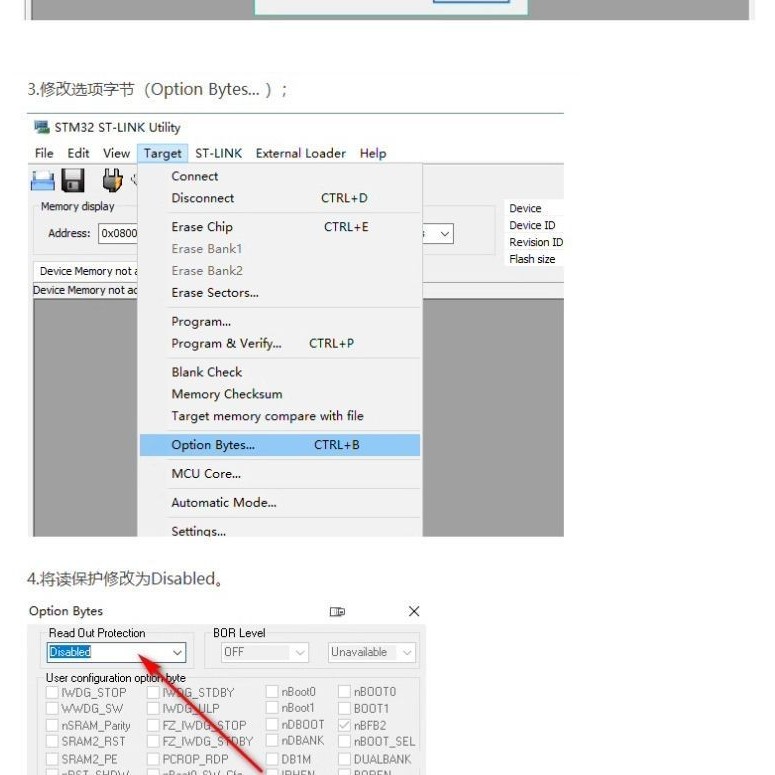775x775 pixels.
Task: Toggle the FZ_IWDG_STOP checkbox
Action: click(153, 725)
